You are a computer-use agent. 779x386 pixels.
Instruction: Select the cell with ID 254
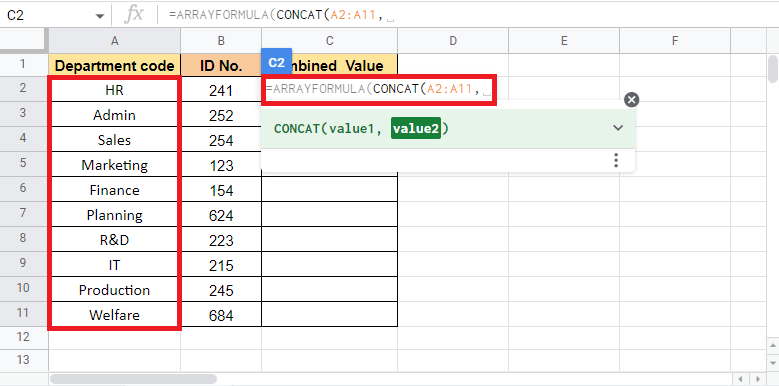pos(221,140)
